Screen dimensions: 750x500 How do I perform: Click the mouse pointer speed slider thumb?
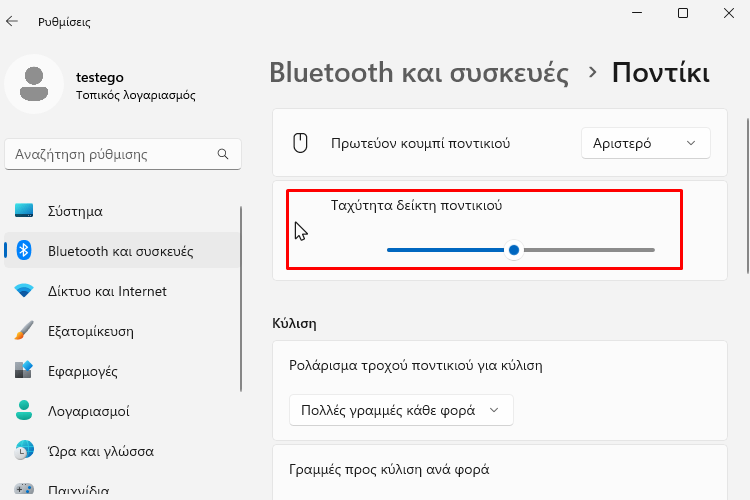(x=514, y=250)
